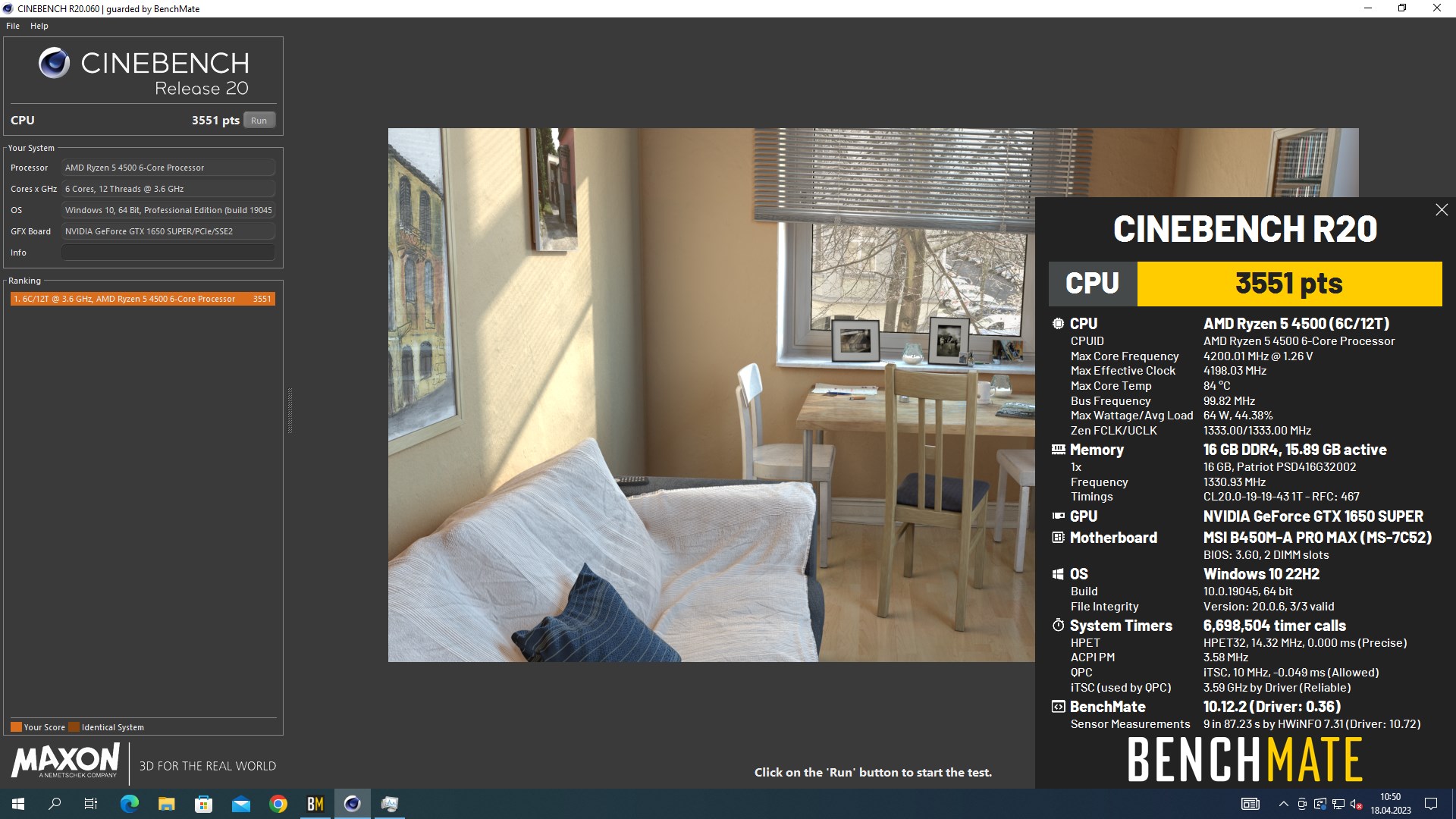Click the Processor field AMD Ryzen 5 4500
This screenshot has height=819, width=1456.
click(x=168, y=168)
